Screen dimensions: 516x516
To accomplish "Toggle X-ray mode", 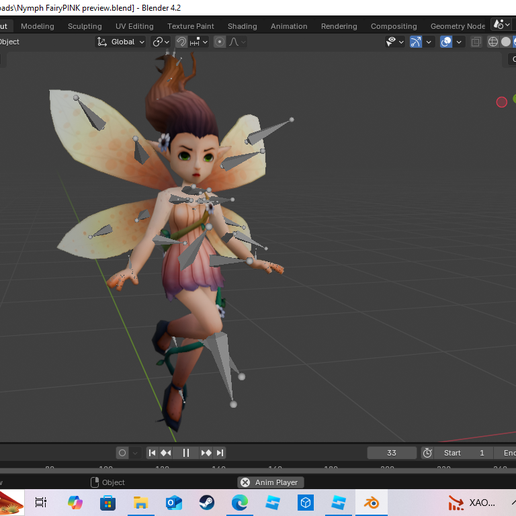I will coord(476,42).
